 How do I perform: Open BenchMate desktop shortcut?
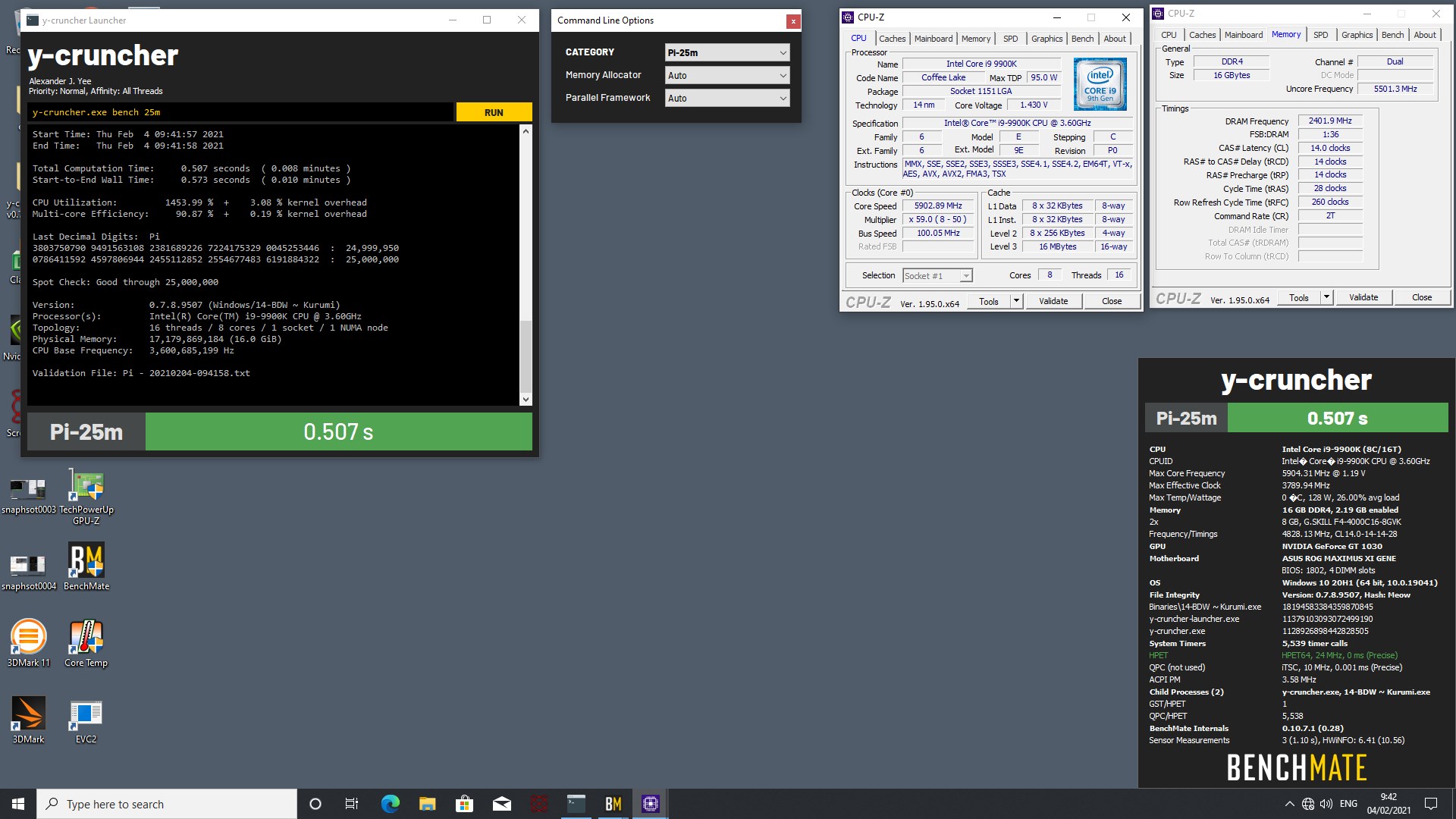click(x=86, y=566)
